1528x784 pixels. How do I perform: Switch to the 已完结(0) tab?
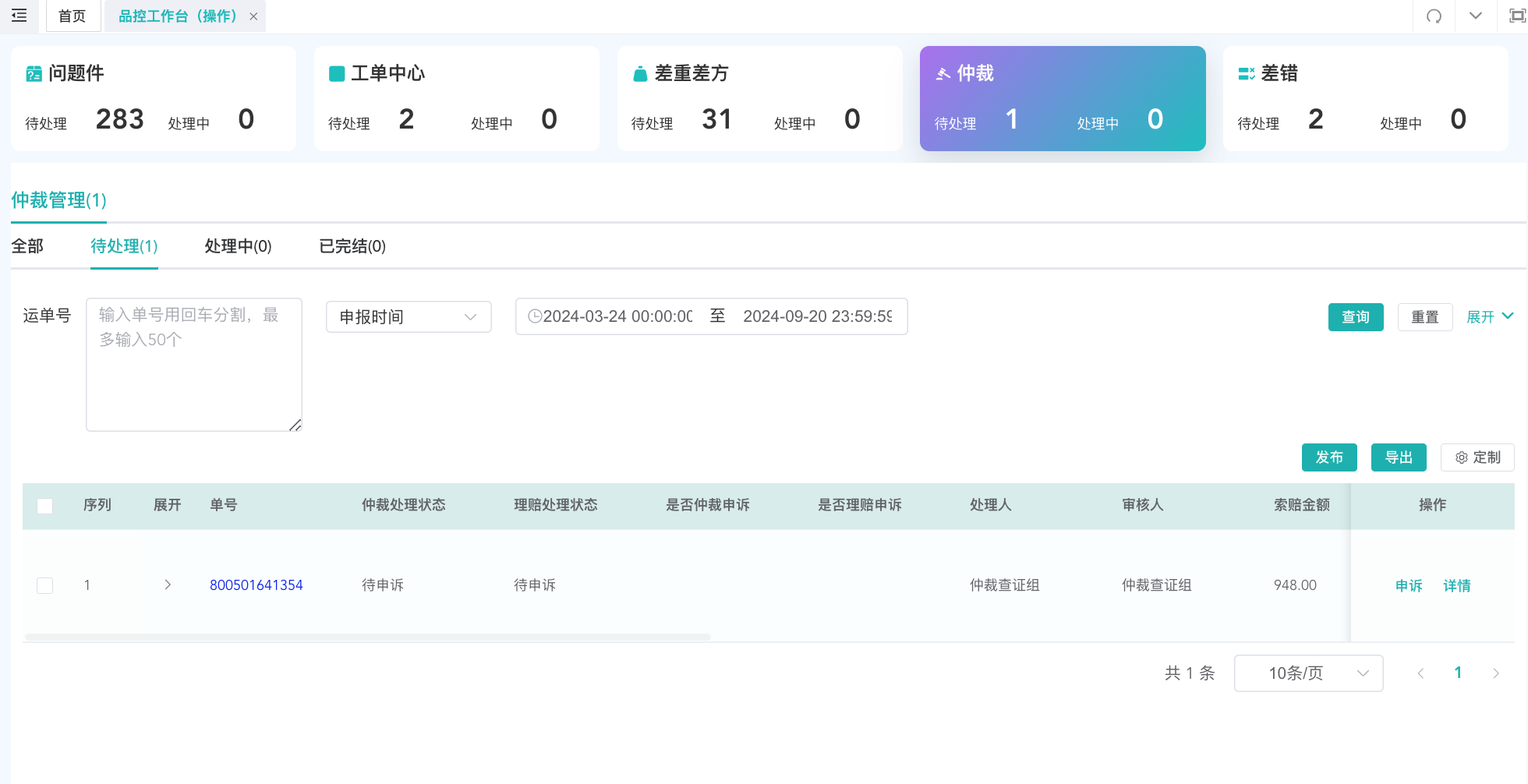[x=352, y=246]
